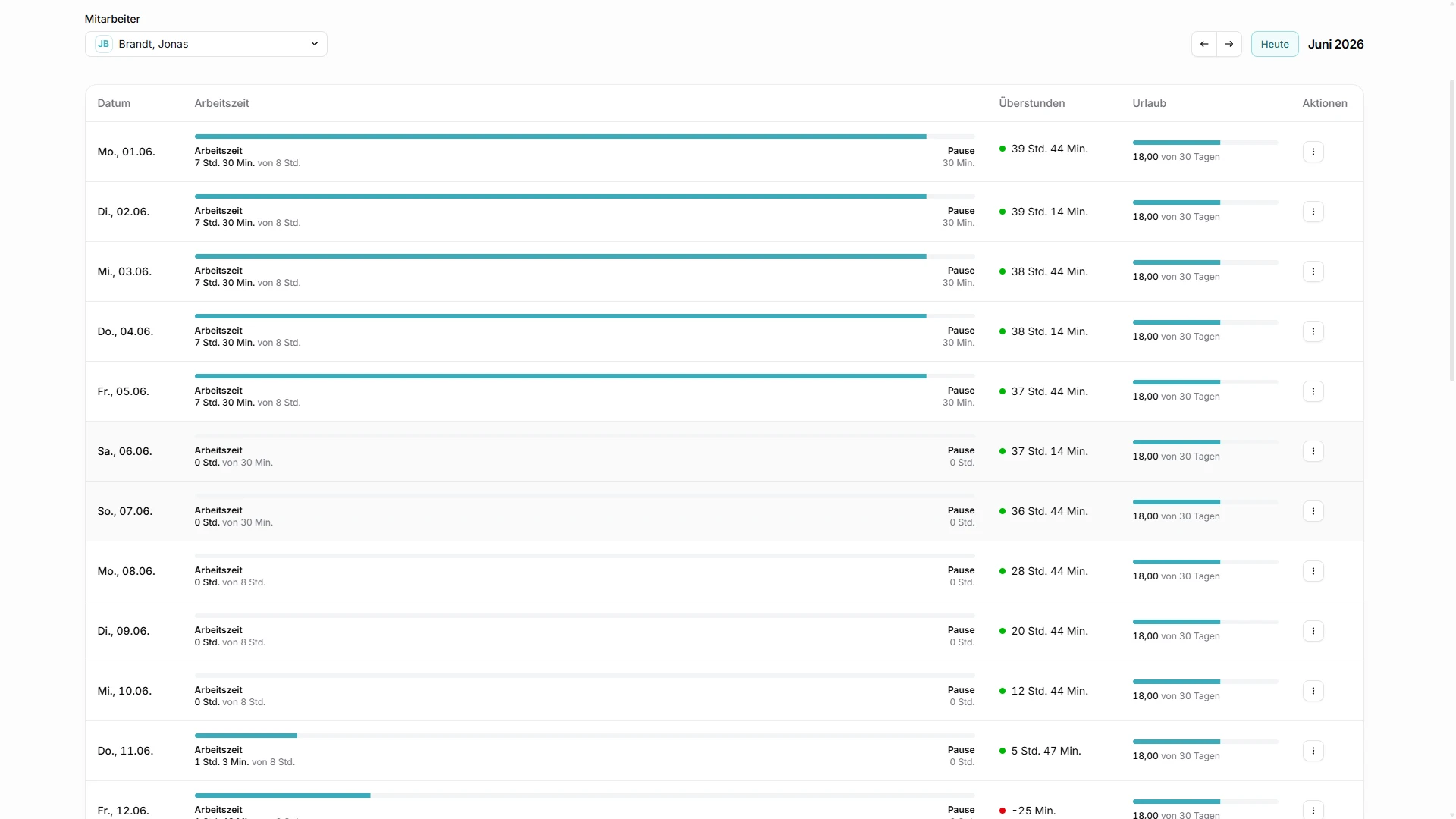
Task: Click the working time bar for Mo., 01.06.
Action: click(585, 136)
